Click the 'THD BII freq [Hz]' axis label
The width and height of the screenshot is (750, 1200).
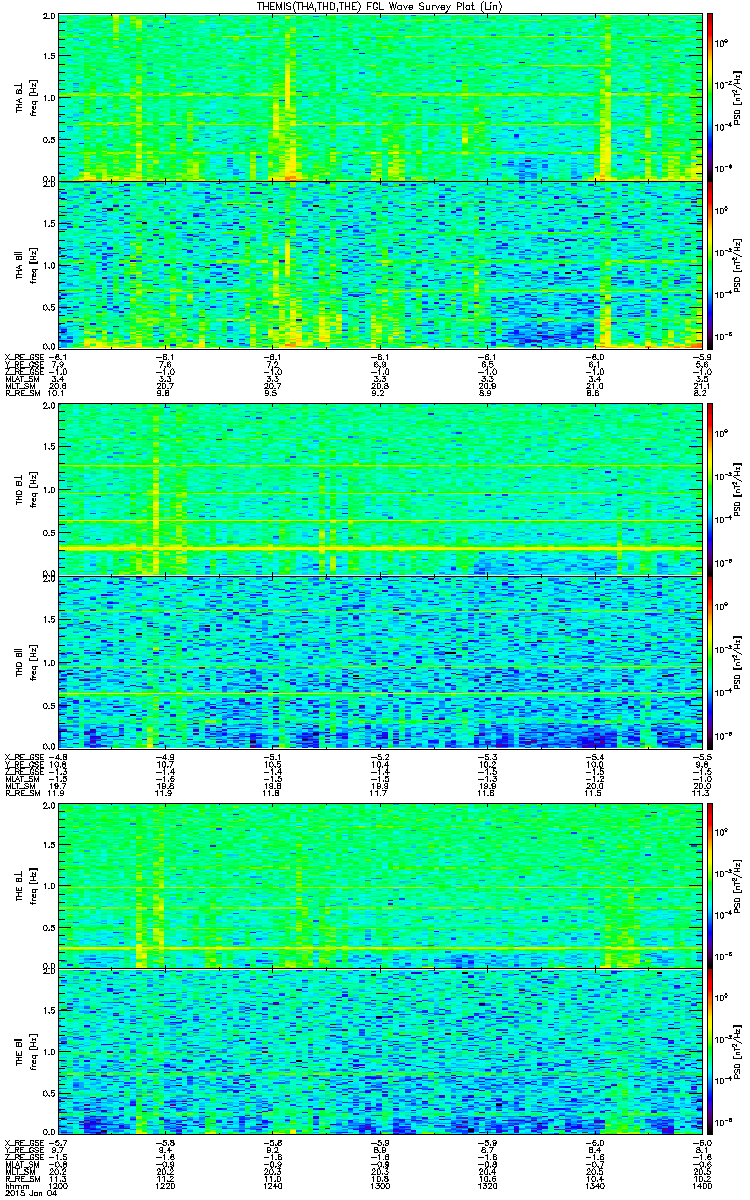pyautogui.click(x=25, y=661)
